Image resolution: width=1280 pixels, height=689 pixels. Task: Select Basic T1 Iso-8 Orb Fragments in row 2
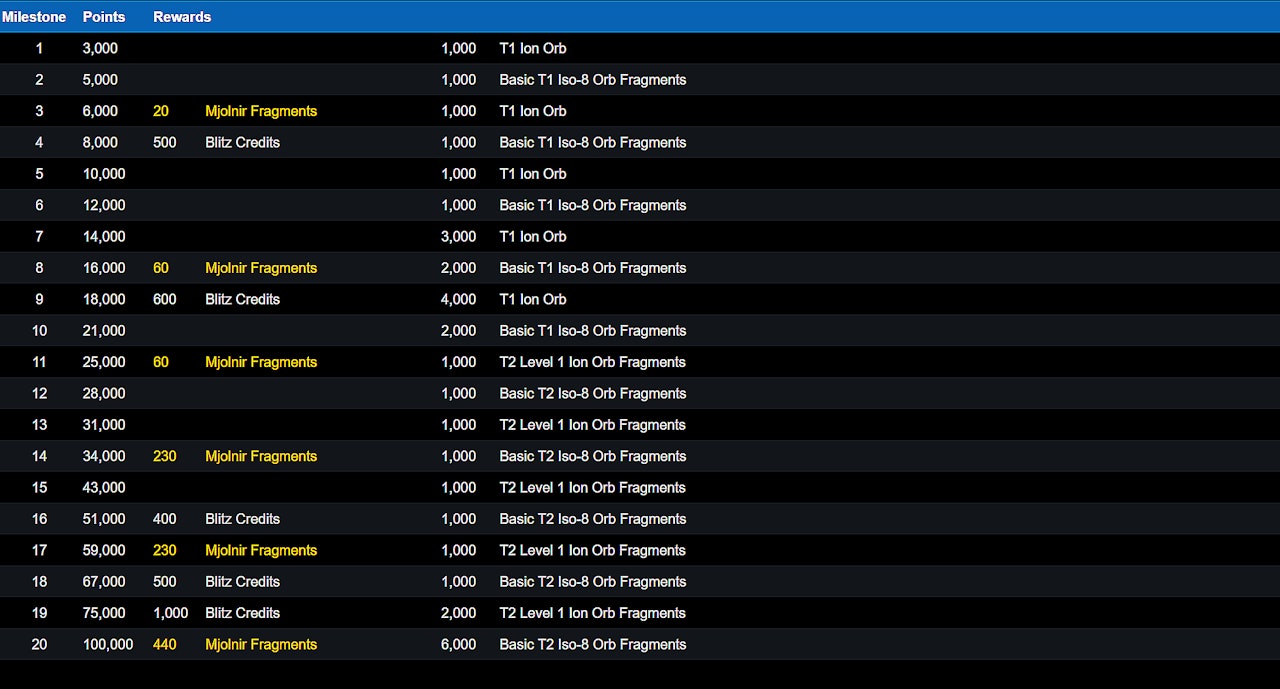tap(592, 80)
